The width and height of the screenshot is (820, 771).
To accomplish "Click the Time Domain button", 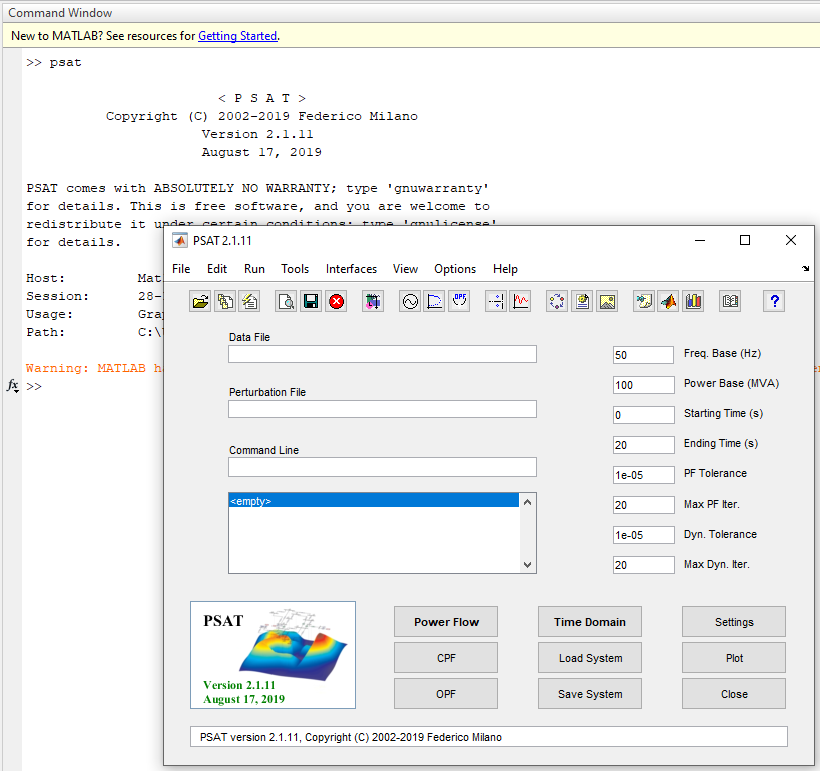I will (x=590, y=622).
